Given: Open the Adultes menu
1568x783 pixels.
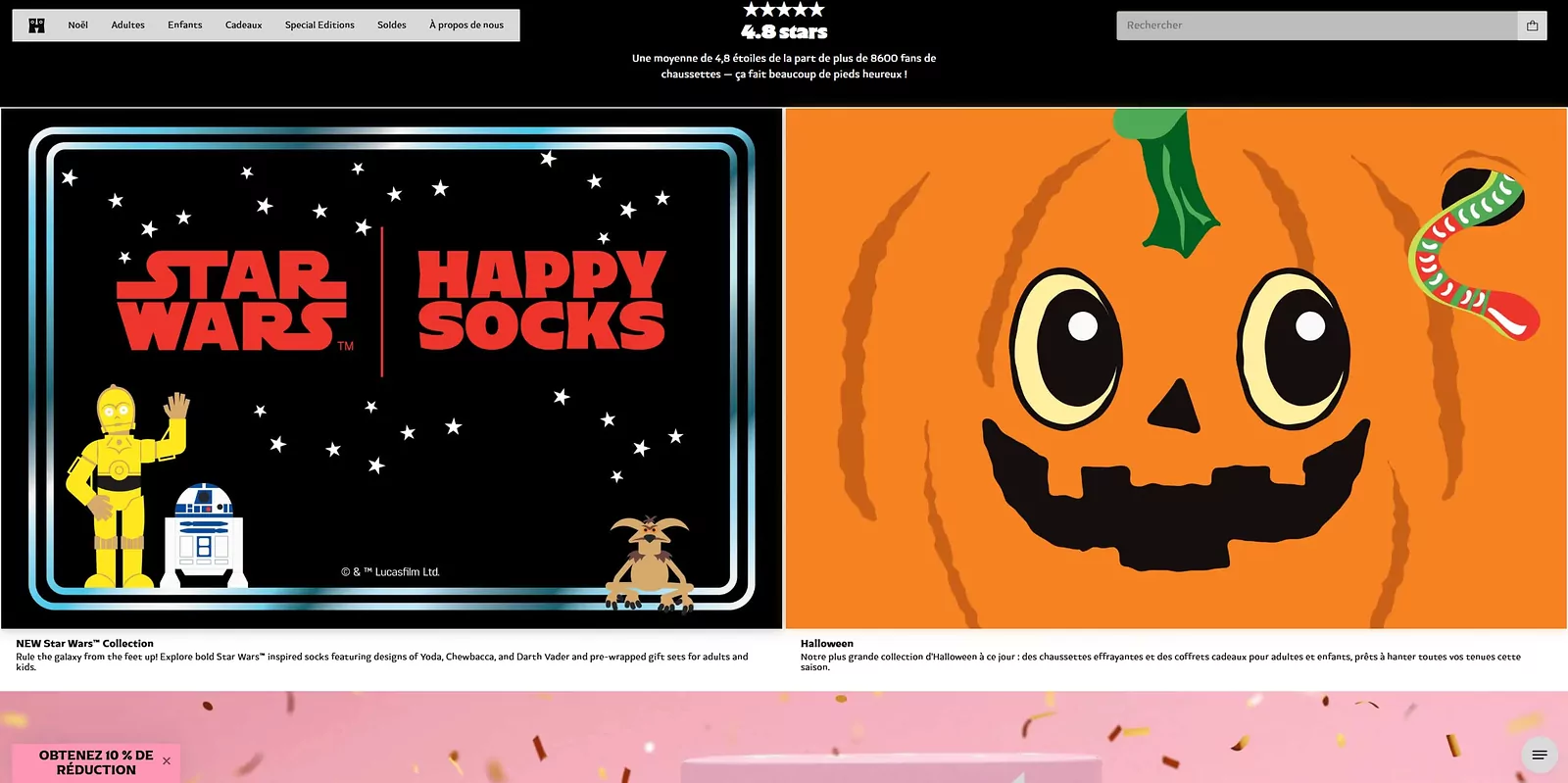Looking at the screenshot, I should coord(127,25).
